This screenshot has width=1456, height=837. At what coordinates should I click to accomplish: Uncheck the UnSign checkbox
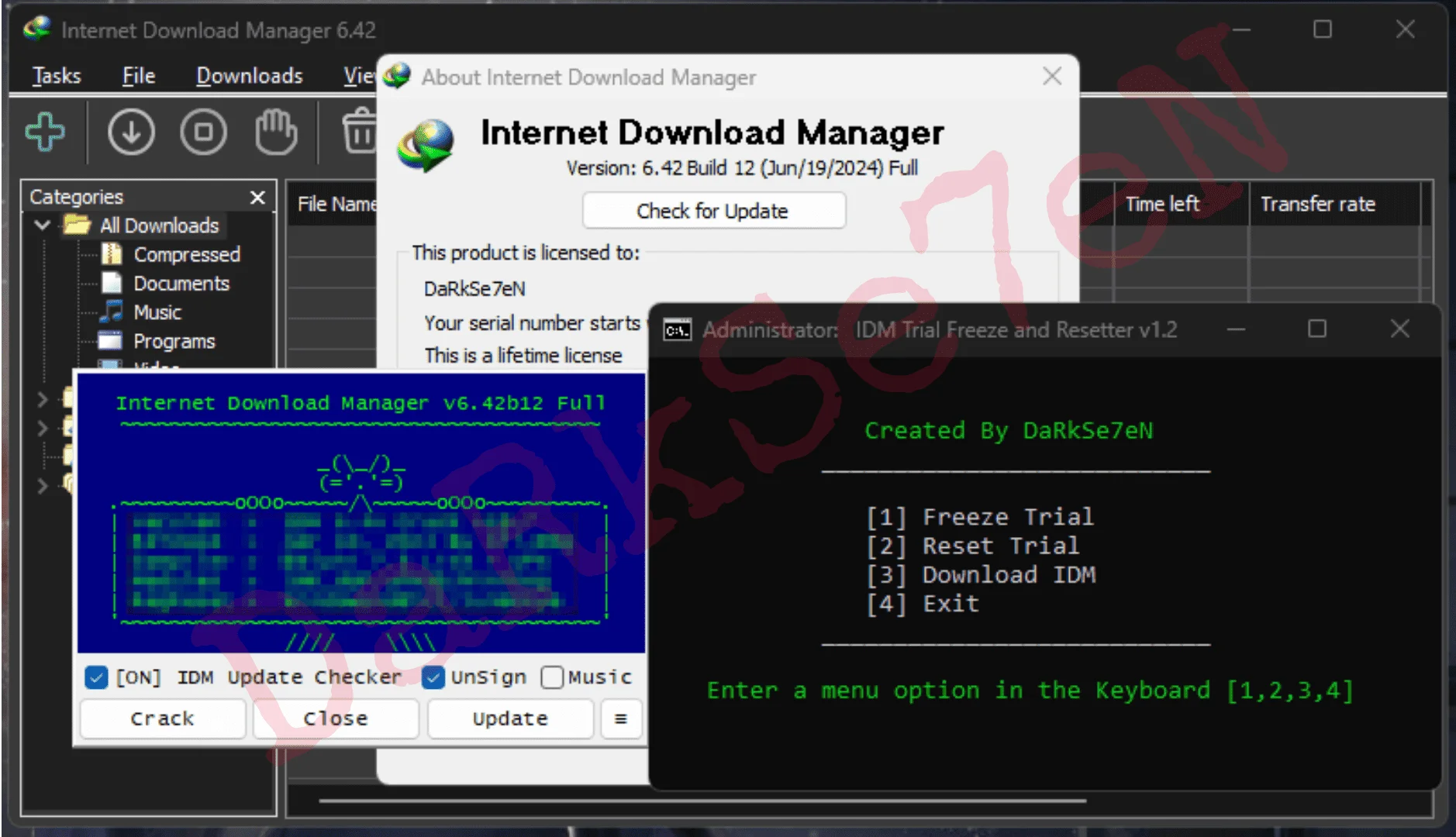tap(433, 677)
